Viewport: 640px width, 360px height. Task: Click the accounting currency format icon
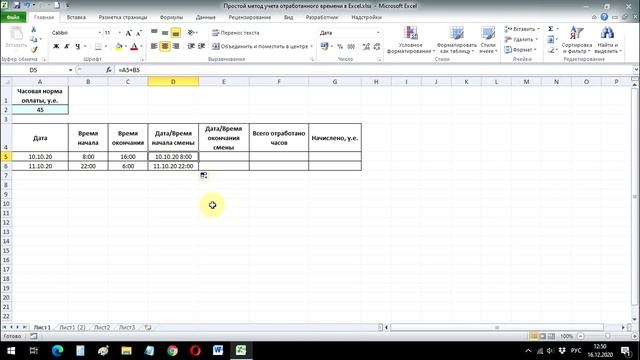324,46
